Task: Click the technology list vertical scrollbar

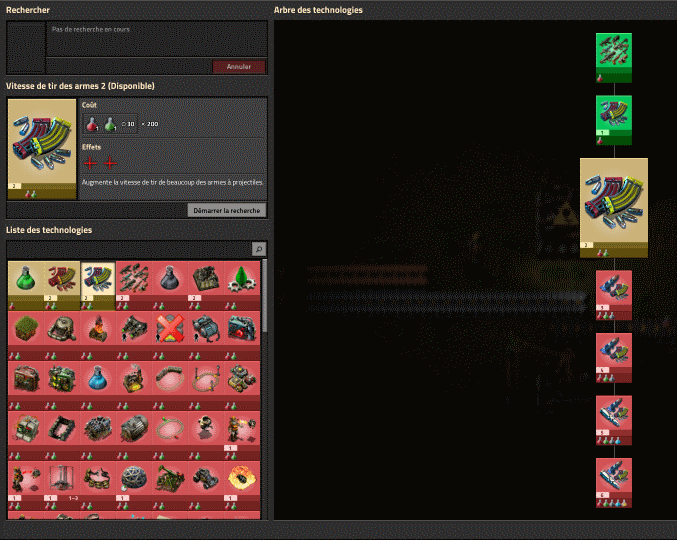Action: (264, 296)
